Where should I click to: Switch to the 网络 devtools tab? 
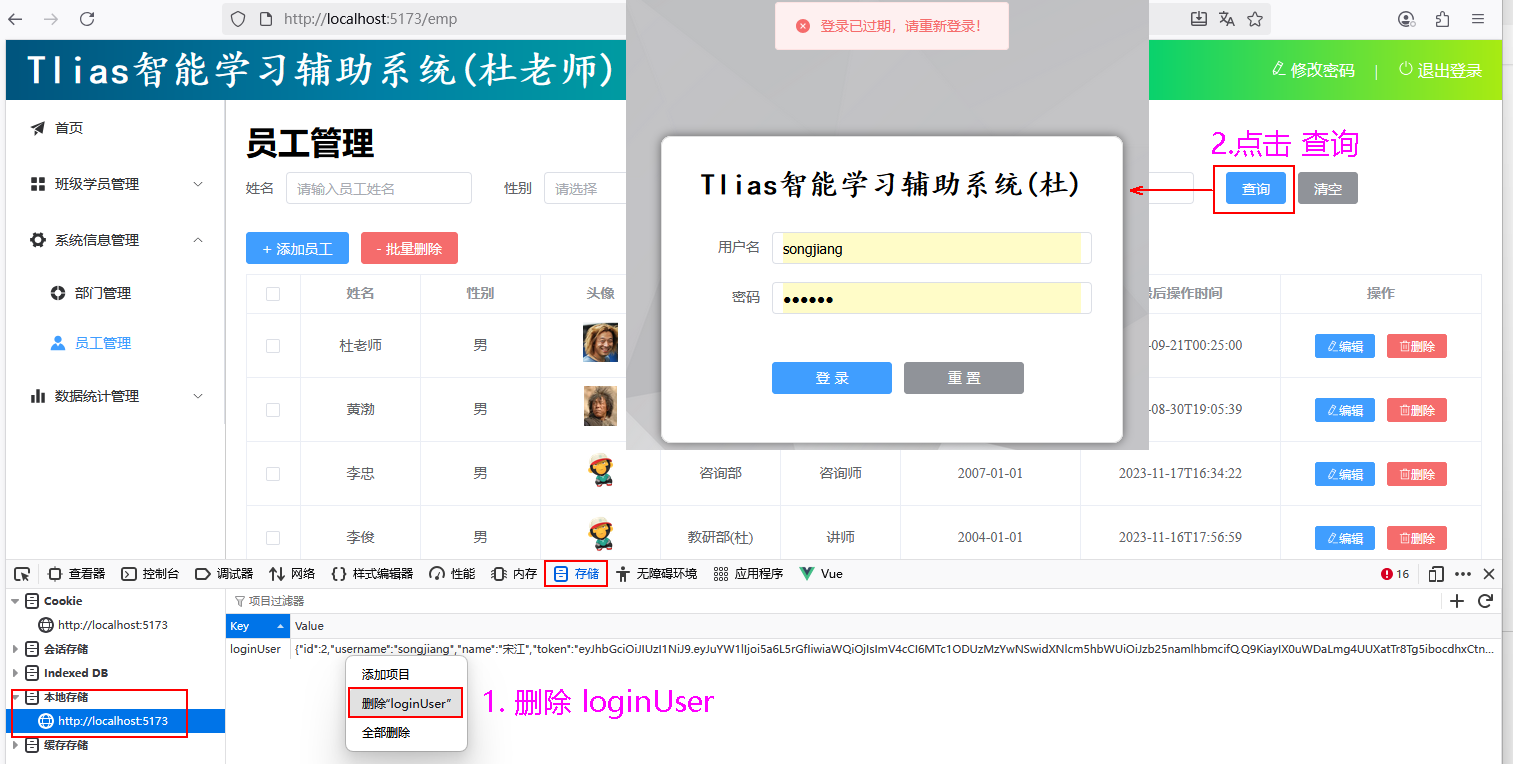[292, 574]
